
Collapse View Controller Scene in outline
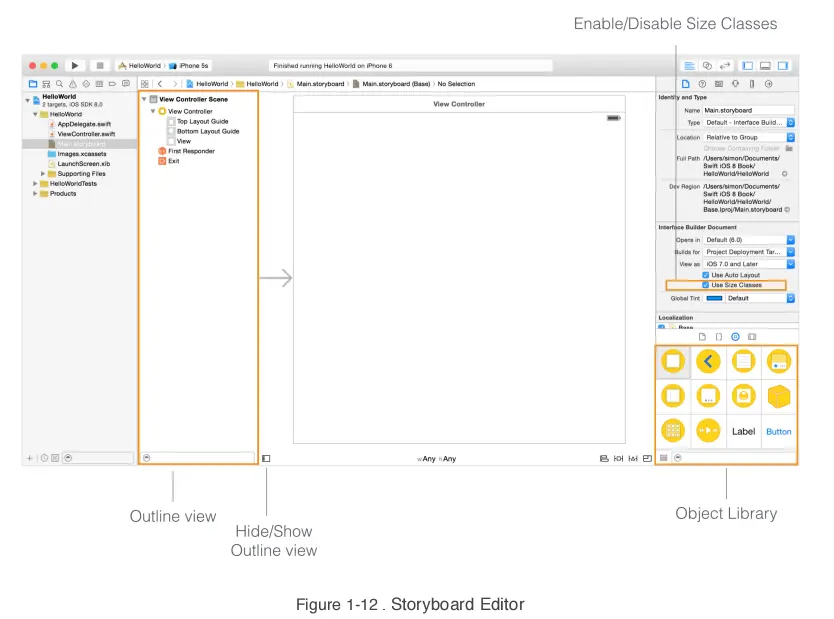tap(144, 99)
